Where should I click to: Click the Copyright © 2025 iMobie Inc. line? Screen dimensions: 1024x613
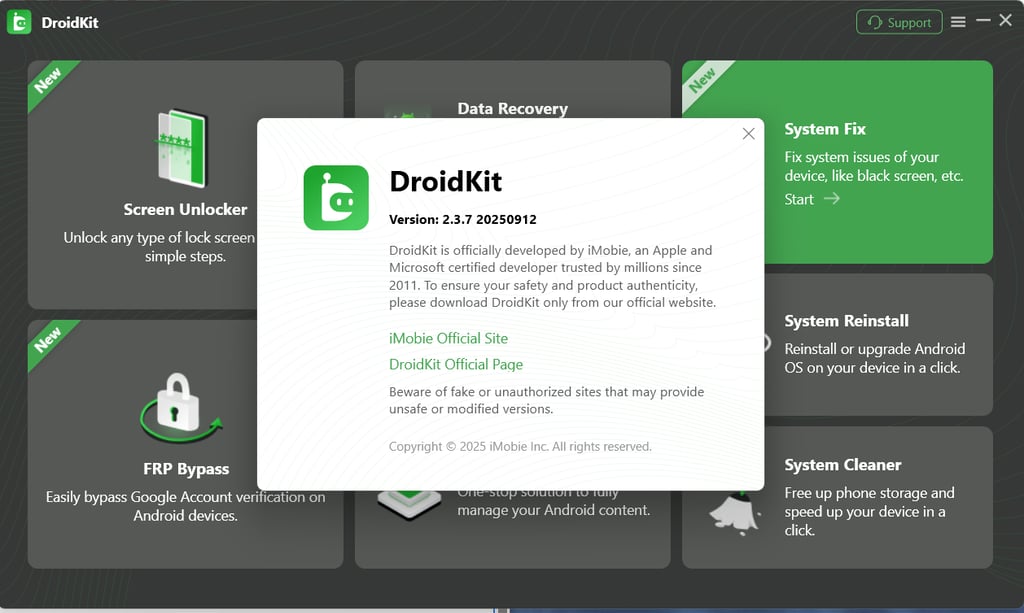(520, 447)
